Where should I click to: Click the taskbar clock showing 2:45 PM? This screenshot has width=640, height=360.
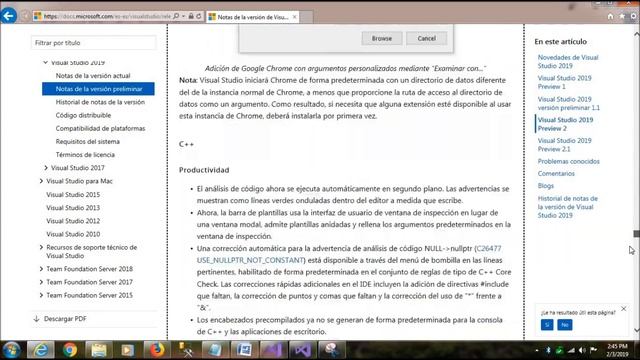point(617,350)
